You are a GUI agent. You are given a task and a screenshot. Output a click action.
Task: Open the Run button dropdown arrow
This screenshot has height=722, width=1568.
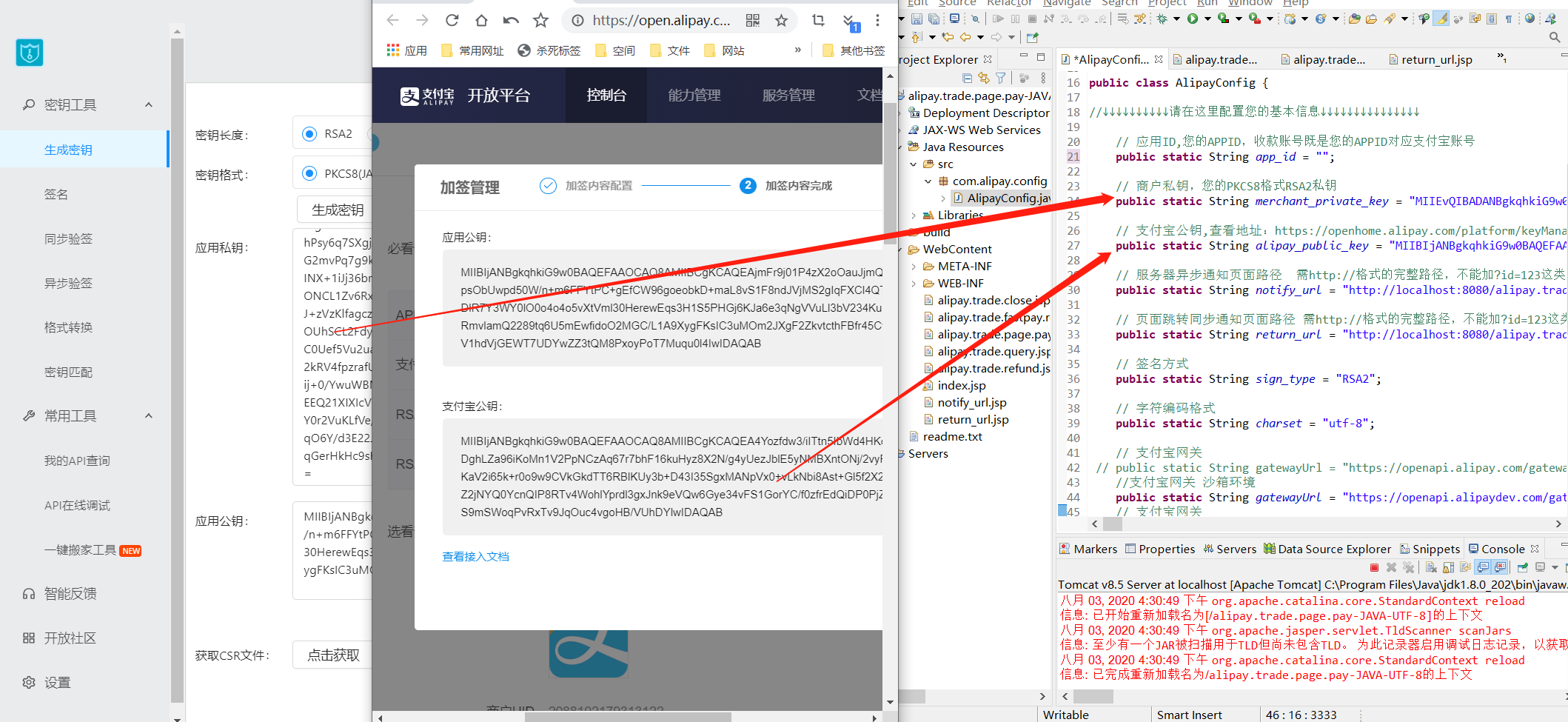pyautogui.click(x=1207, y=19)
